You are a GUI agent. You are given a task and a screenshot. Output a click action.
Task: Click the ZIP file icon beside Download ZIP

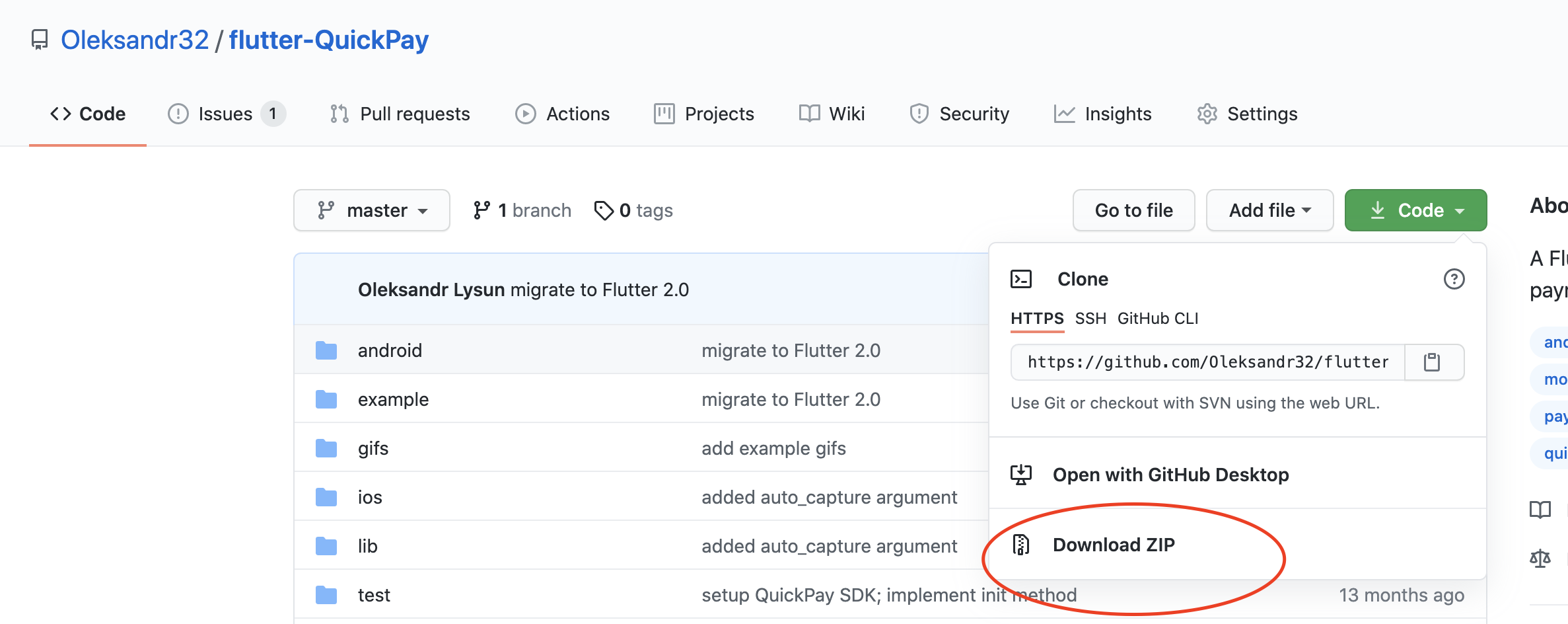(x=1021, y=544)
